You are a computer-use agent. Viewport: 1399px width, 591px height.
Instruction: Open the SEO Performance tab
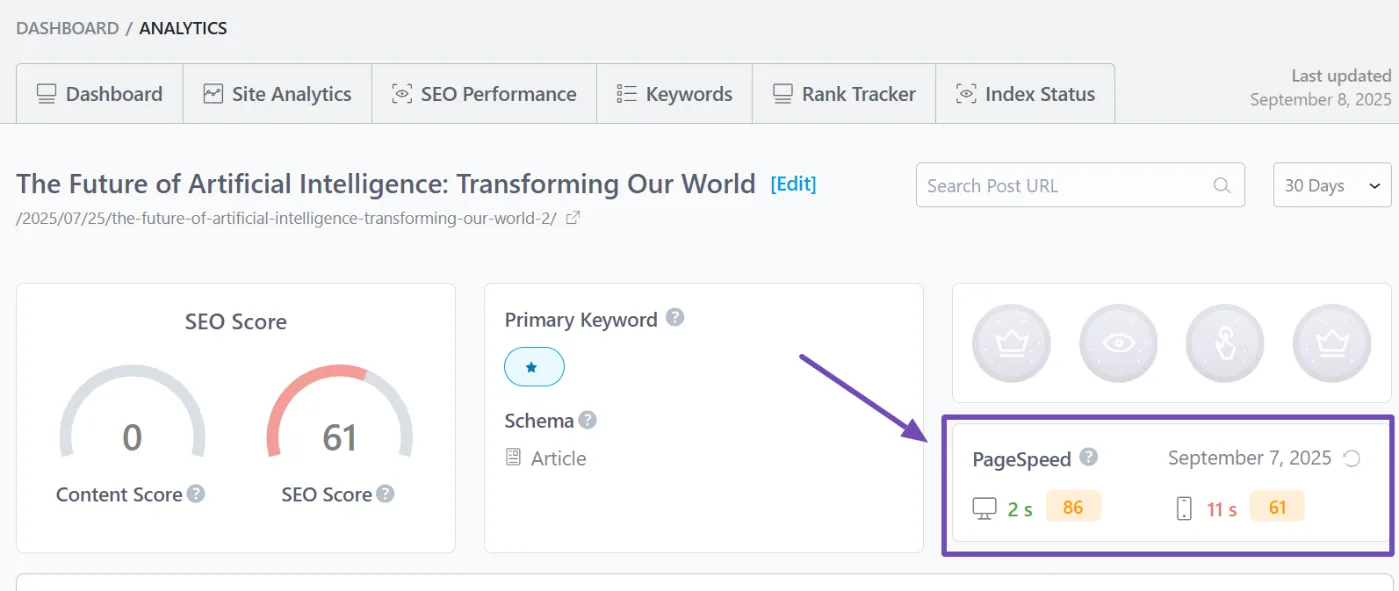click(x=484, y=94)
